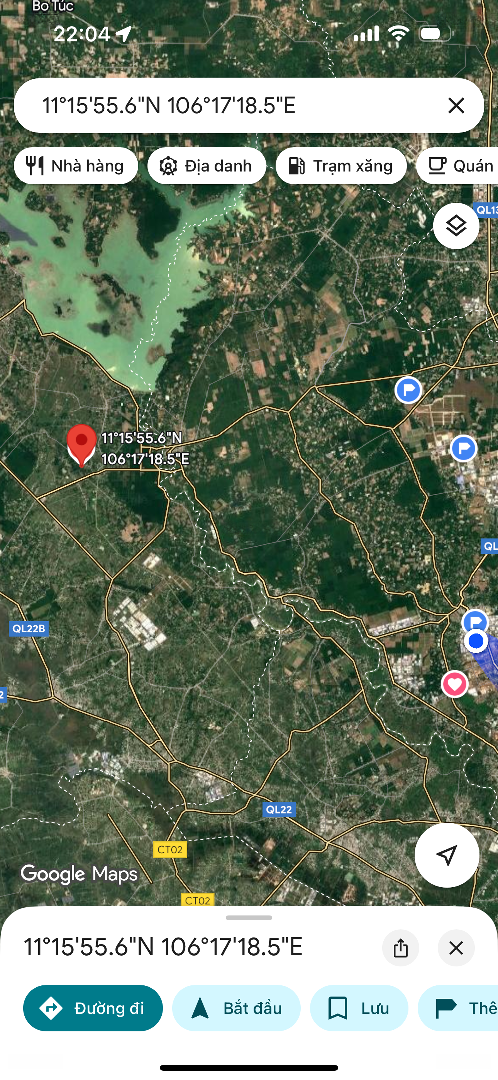Tap the share icon in bottom sheet
The height and width of the screenshot is (1080, 498).
point(401,948)
